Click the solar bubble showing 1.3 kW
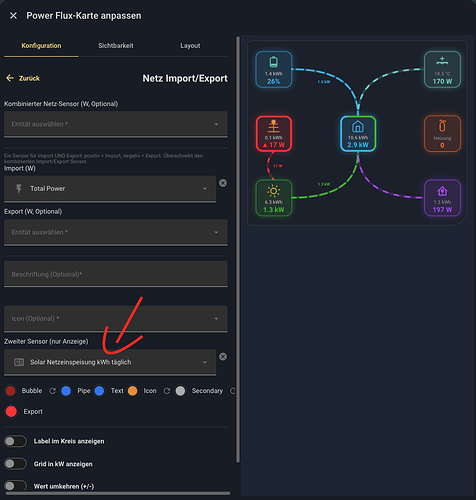 (274, 198)
